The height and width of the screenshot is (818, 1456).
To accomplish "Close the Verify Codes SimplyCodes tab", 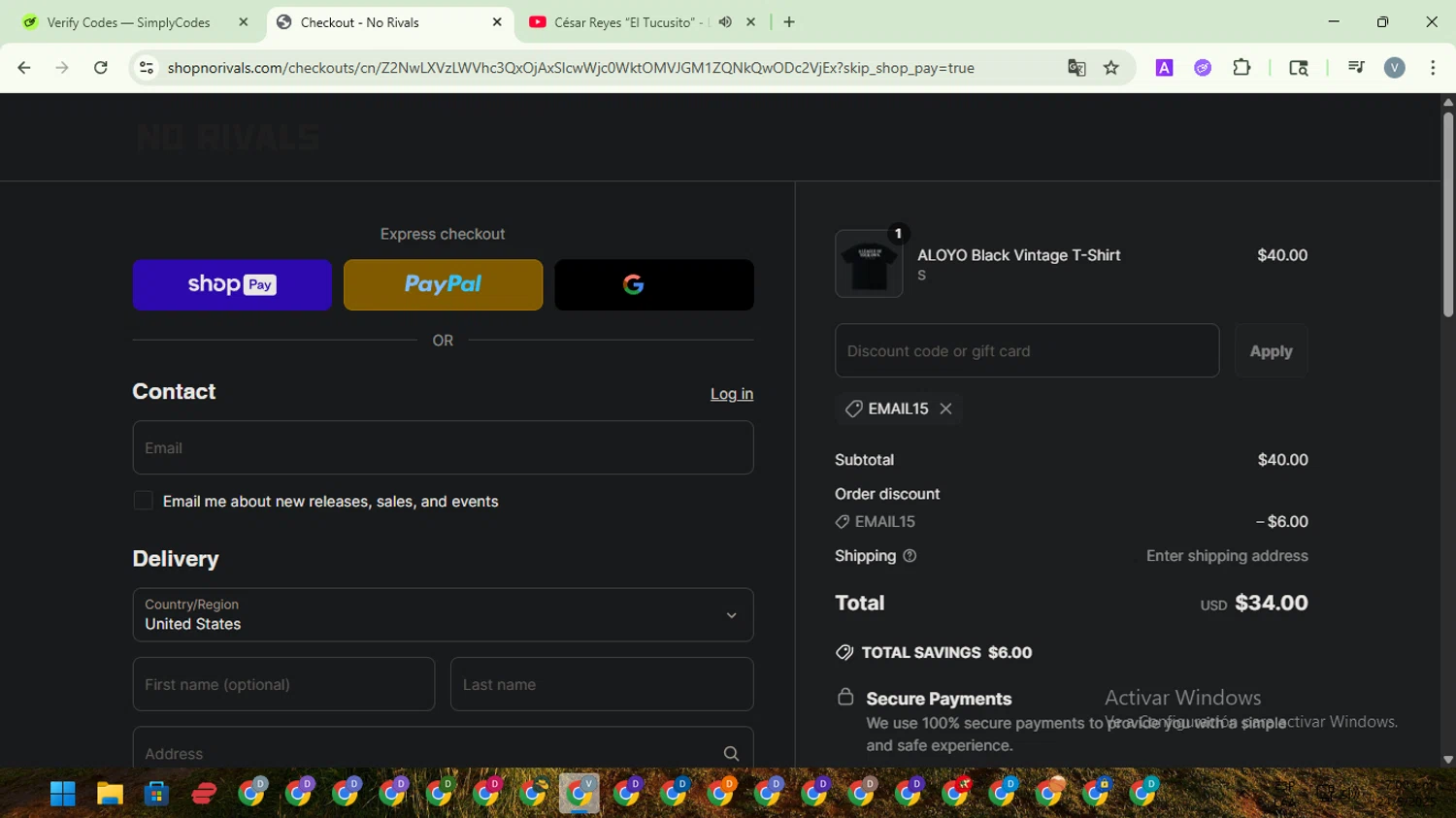I will pos(244,22).
